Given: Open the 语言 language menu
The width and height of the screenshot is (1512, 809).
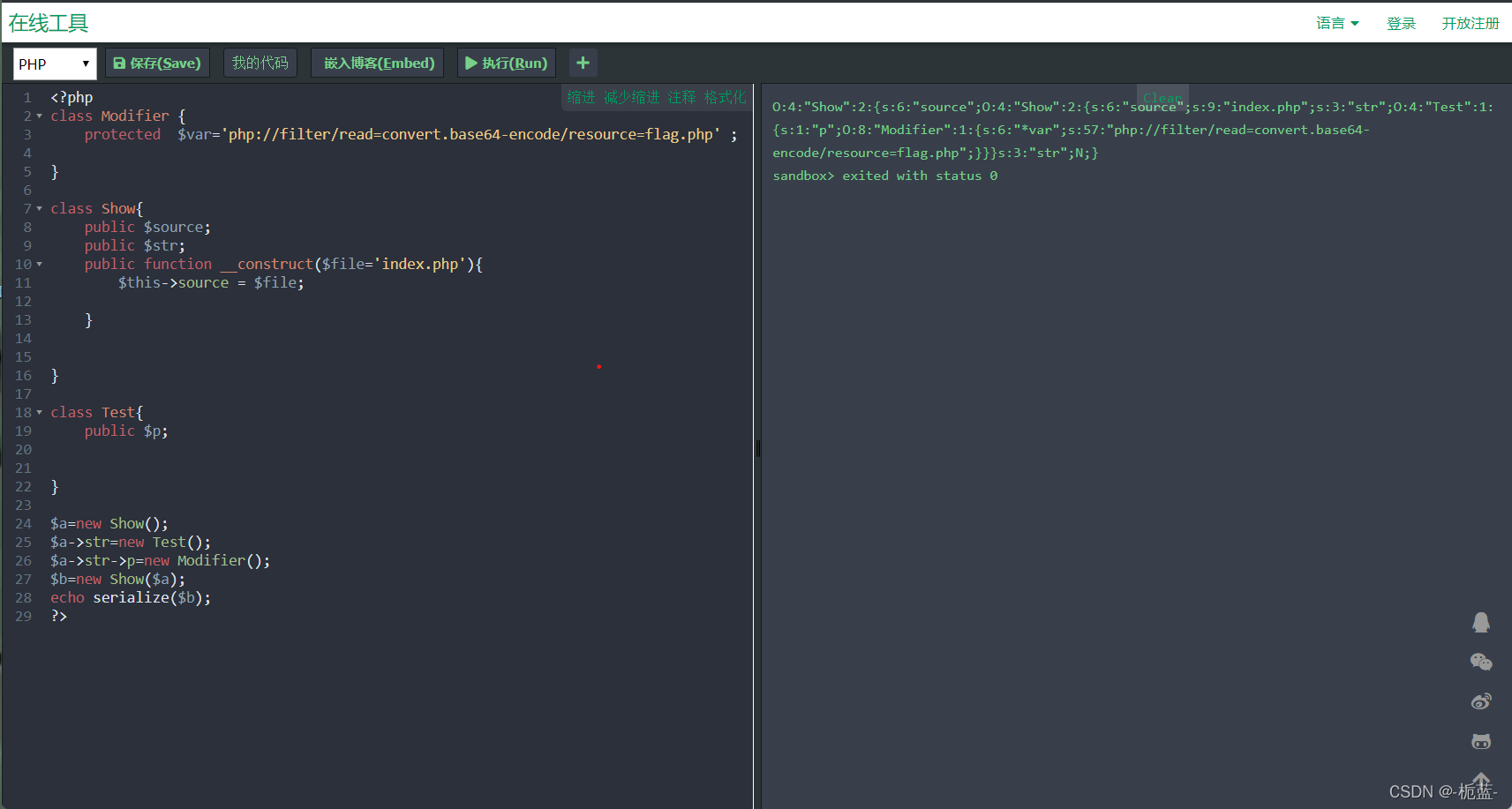Looking at the screenshot, I should pos(1337,23).
